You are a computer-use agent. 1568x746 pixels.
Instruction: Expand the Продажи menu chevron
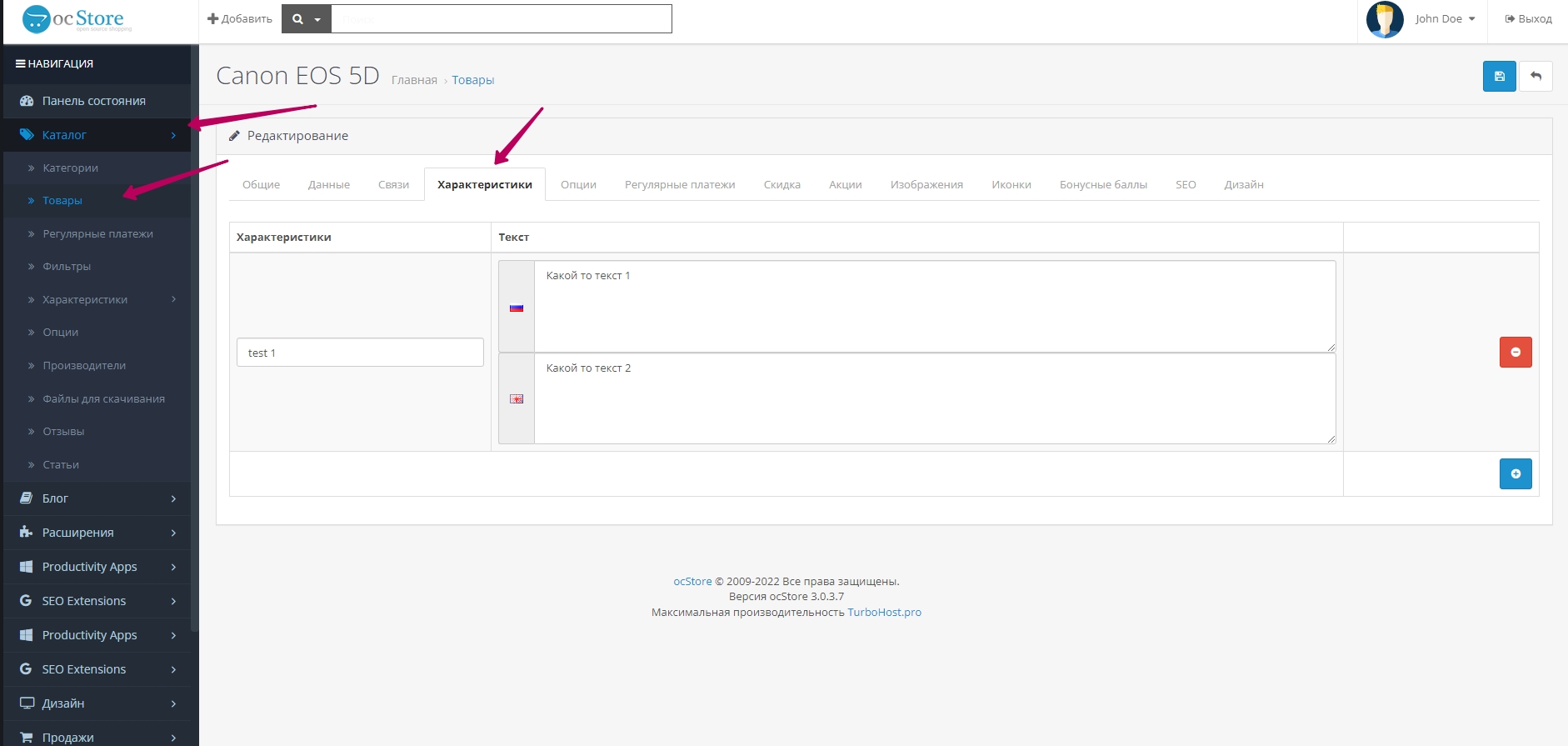(x=173, y=738)
